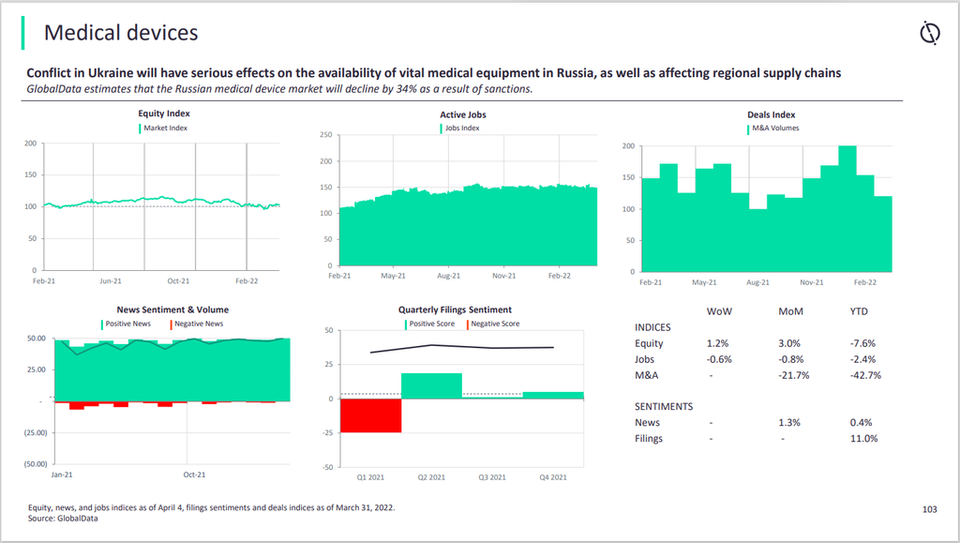Image resolution: width=960 pixels, height=543 pixels.
Task: Click the Active Jobs chart title
Action: coord(463,114)
